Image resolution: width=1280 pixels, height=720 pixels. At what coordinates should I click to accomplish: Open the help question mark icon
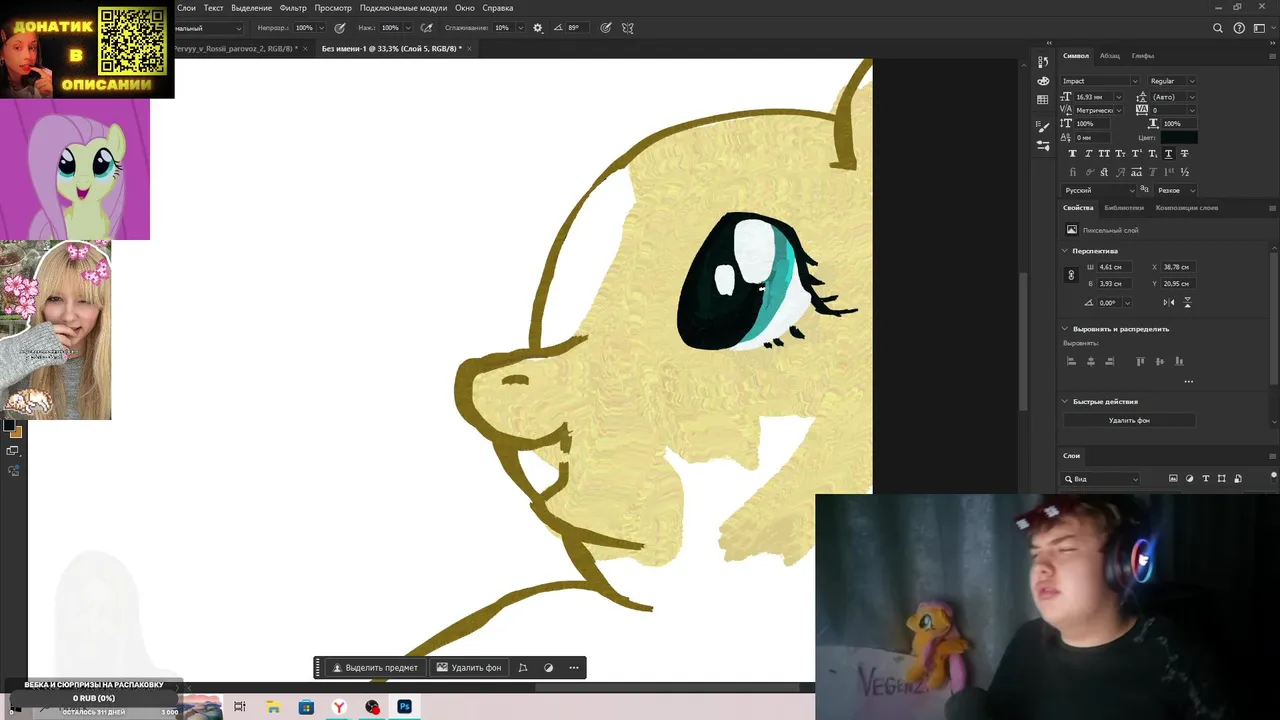1240,28
